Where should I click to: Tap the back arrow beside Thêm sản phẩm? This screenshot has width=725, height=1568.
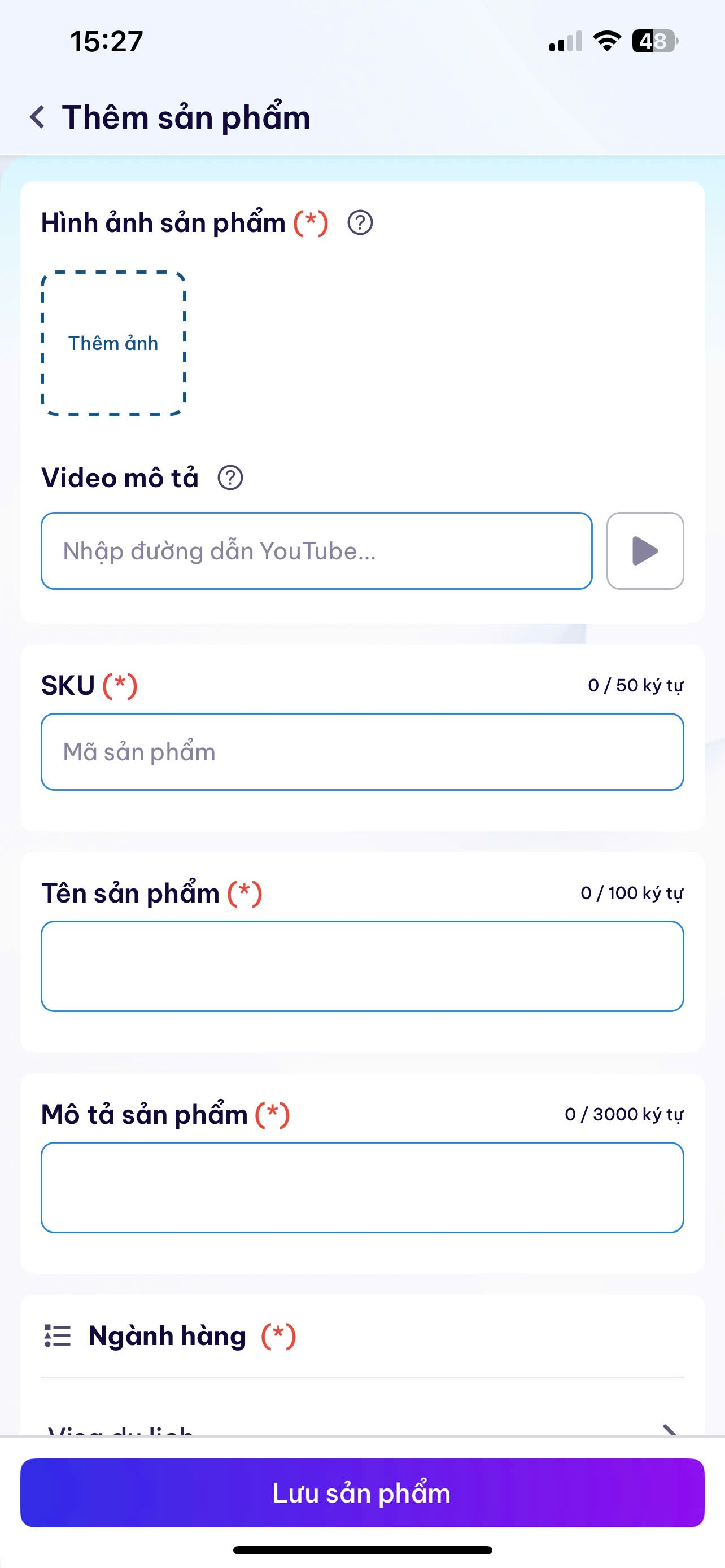coord(38,117)
